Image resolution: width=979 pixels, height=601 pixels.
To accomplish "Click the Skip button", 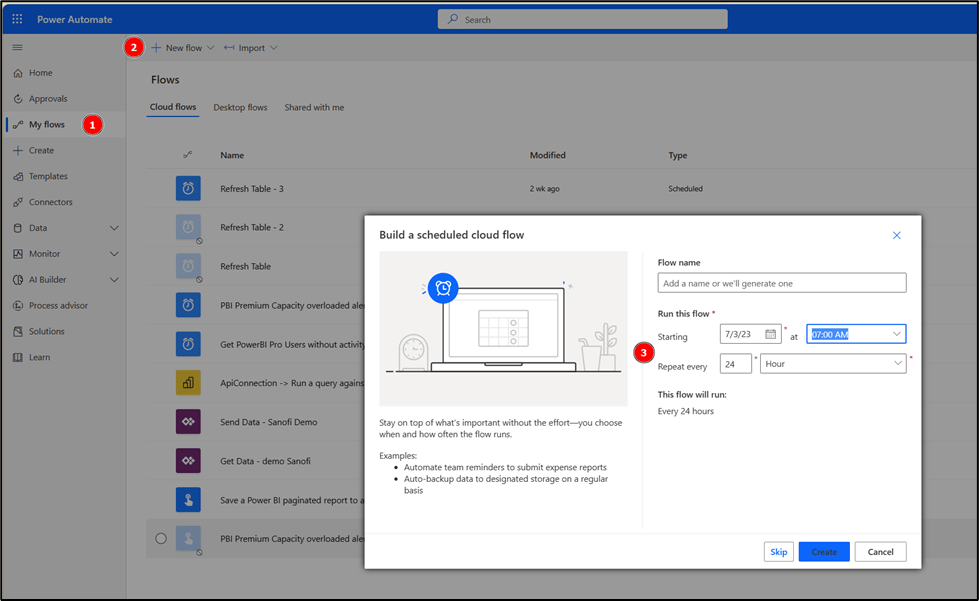I will coord(778,552).
